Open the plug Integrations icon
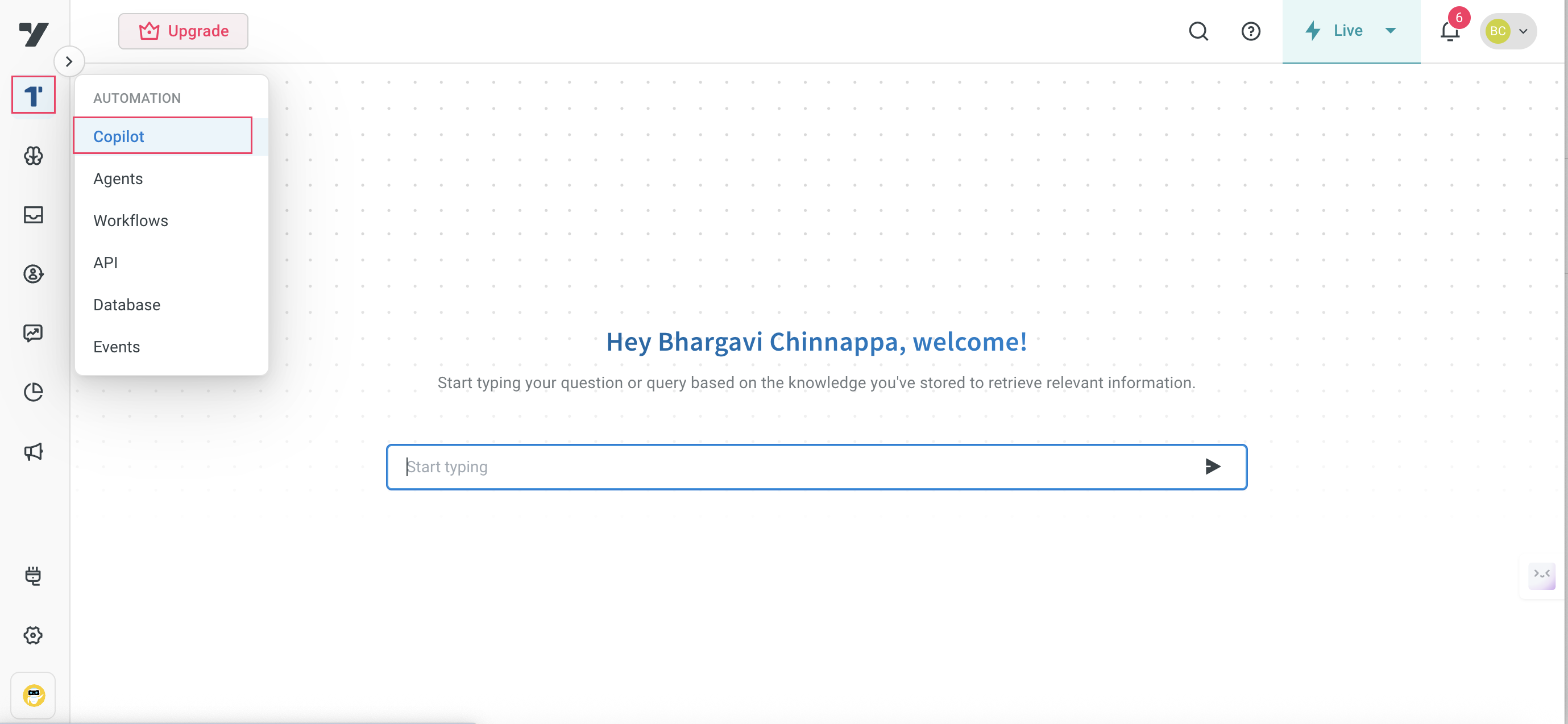The height and width of the screenshot is (724, 1568). coord(34,576)
